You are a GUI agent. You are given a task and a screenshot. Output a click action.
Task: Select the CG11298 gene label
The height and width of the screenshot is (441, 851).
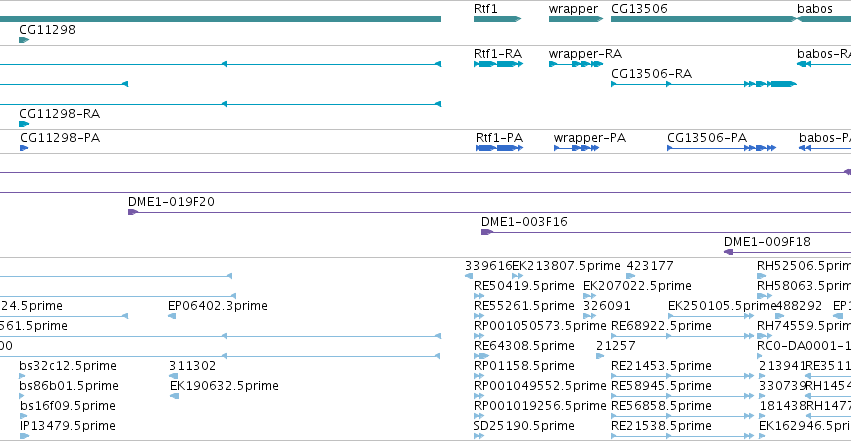(47, 30)
